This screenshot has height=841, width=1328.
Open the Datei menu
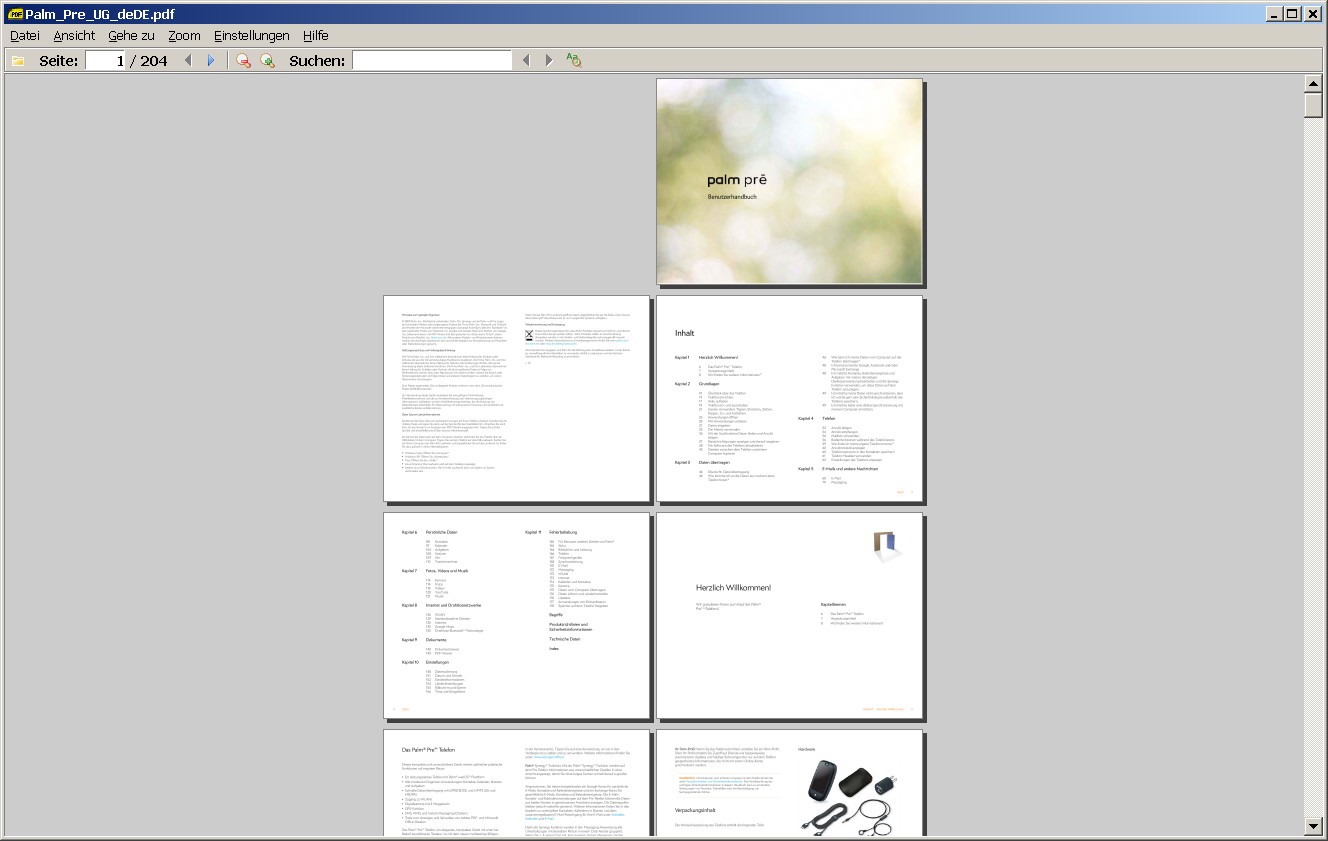tap(24, 35)
